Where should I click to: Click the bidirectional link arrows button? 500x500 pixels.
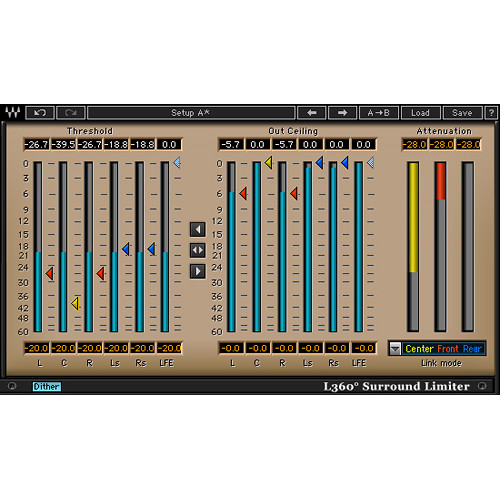pyautogui.click(x=198, y=250)
